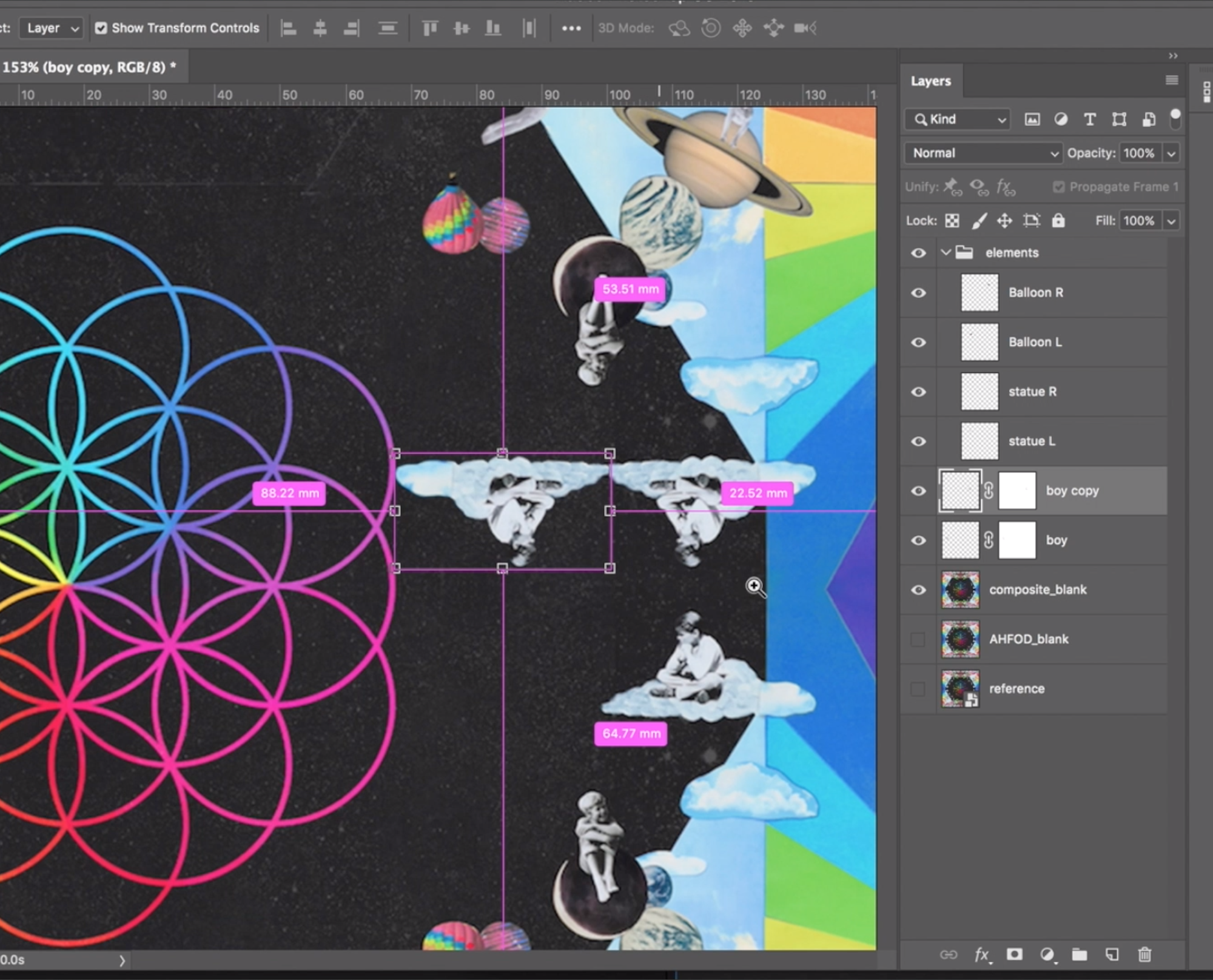Uncheck Show Transform Controls

(101, 28)
